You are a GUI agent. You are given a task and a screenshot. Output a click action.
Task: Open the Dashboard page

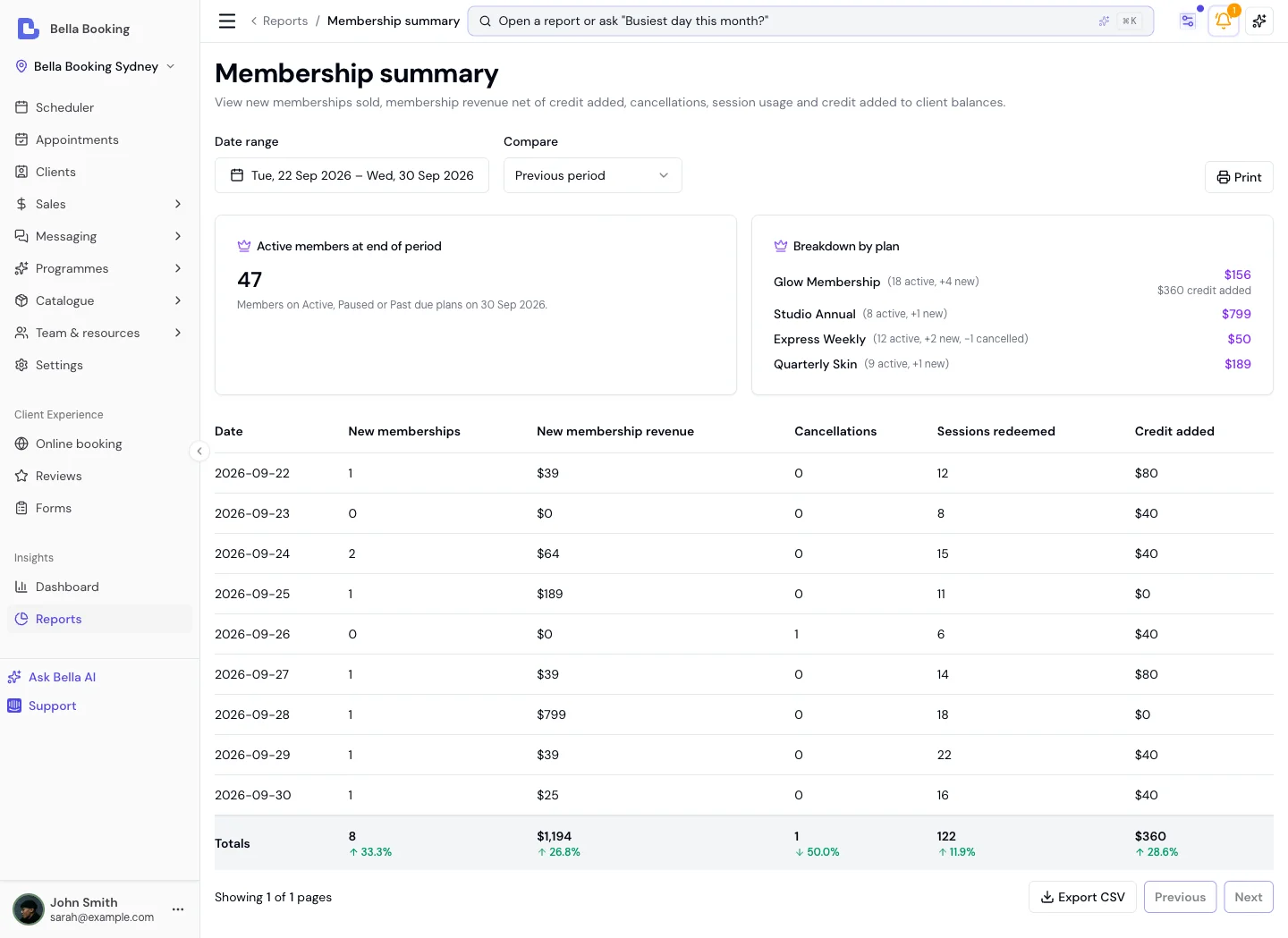pos(99,587)
